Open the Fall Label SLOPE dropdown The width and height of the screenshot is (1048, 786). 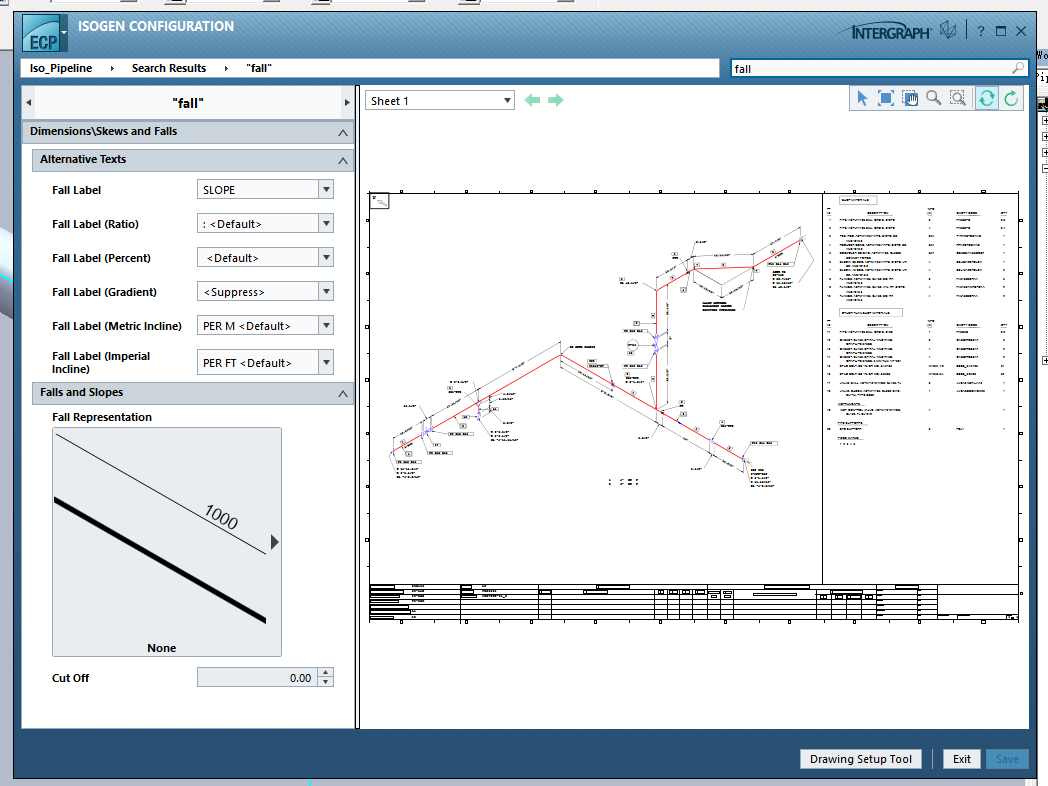(326, 190)
